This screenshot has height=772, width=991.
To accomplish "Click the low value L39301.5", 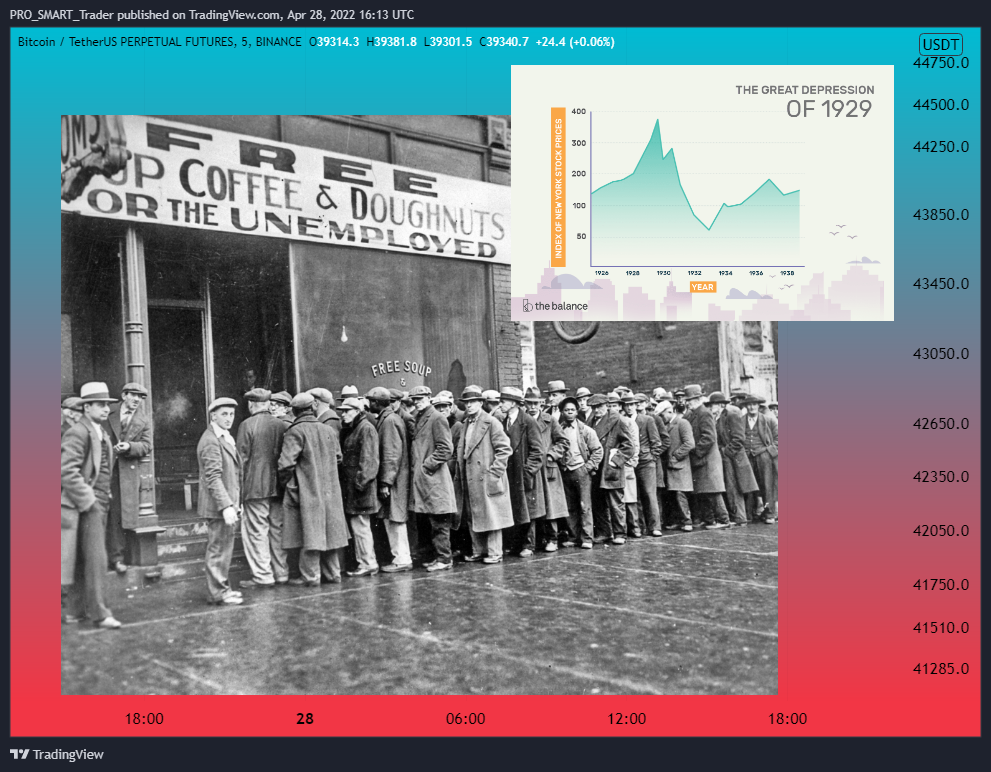I will click(448, 42).
